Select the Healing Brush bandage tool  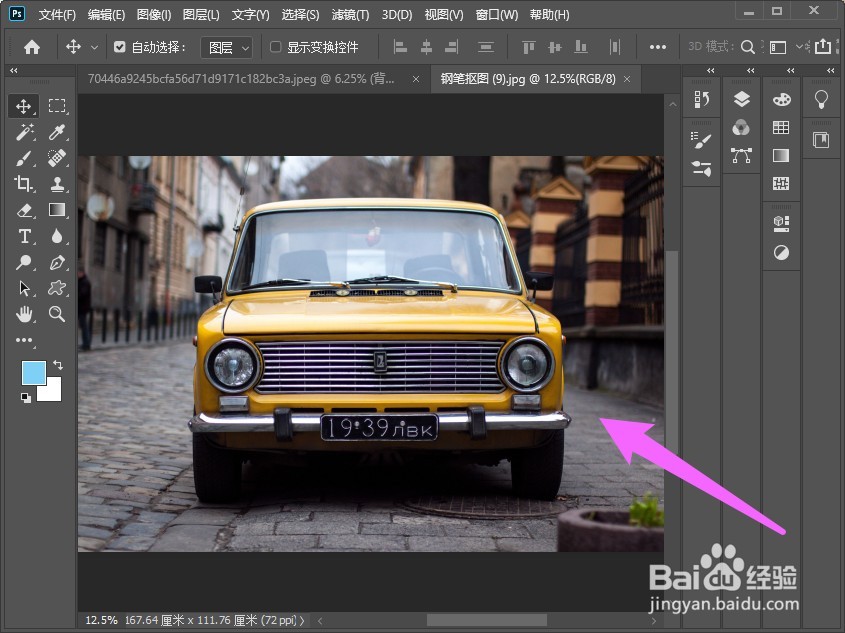(x=57, y=158)
